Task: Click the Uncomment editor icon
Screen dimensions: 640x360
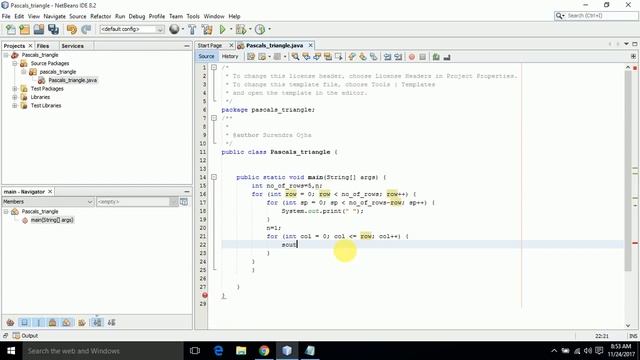Action: click(447, 57)
